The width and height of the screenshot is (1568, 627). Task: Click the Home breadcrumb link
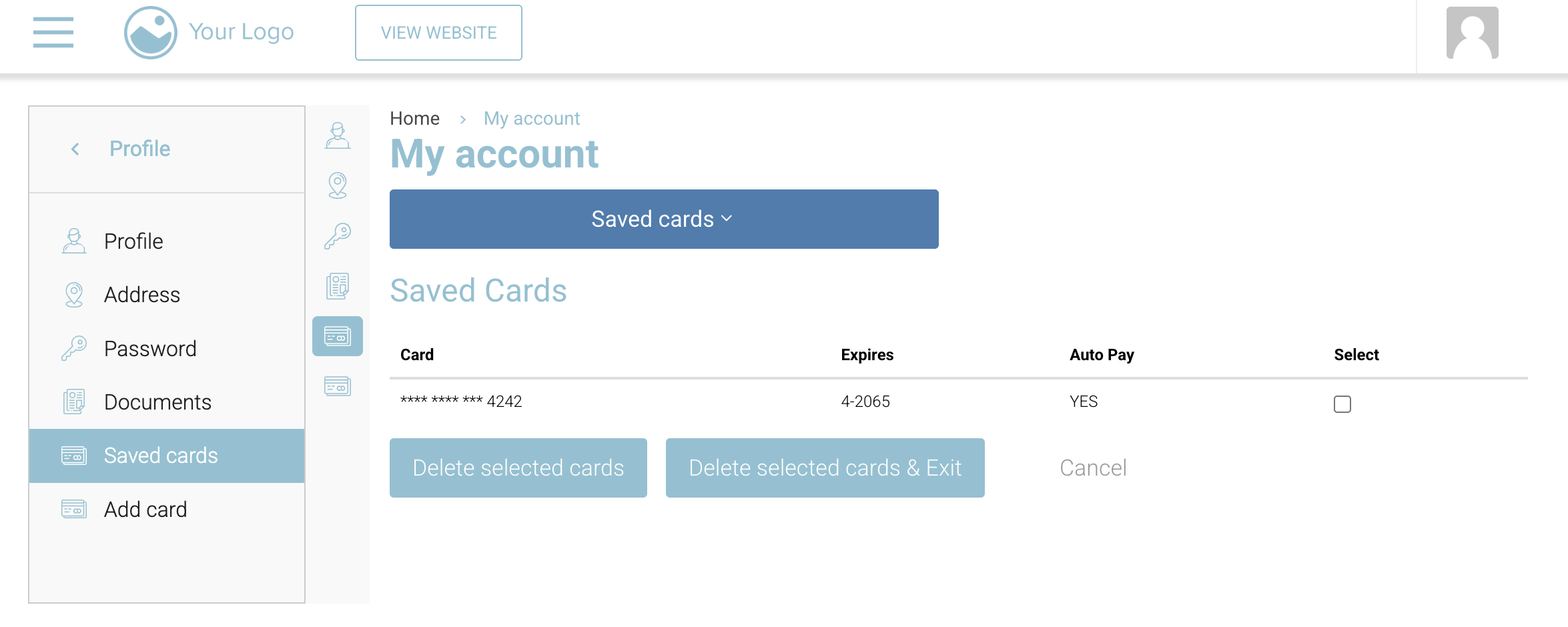414,119
